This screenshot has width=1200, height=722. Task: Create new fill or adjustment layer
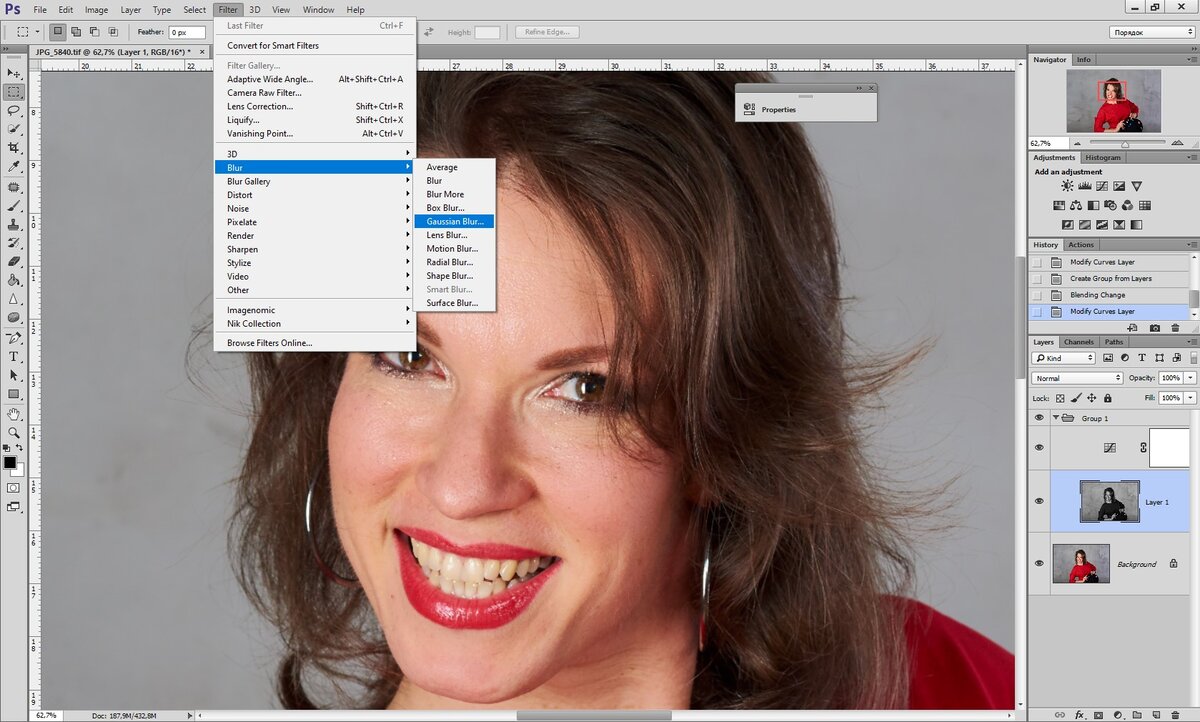[1118, 715]
